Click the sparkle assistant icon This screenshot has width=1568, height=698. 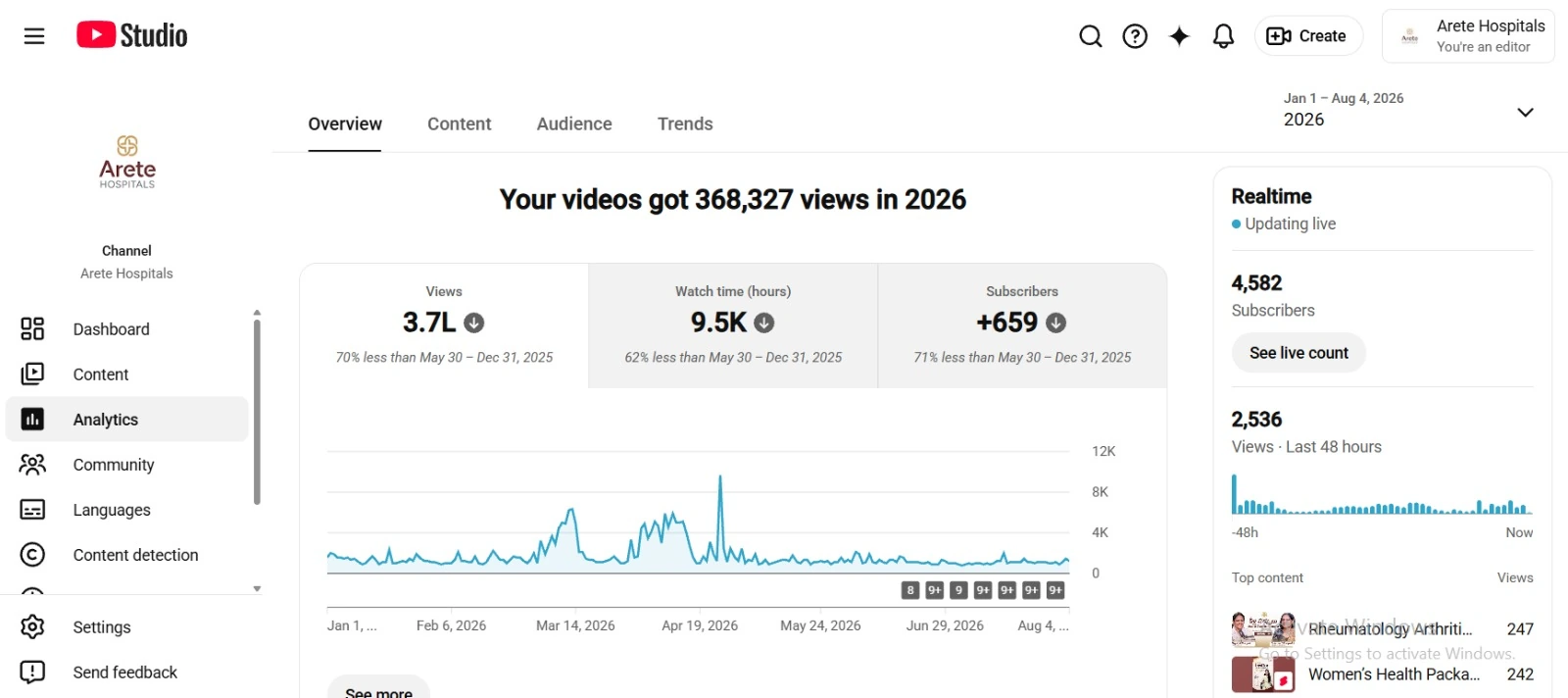1179,36
